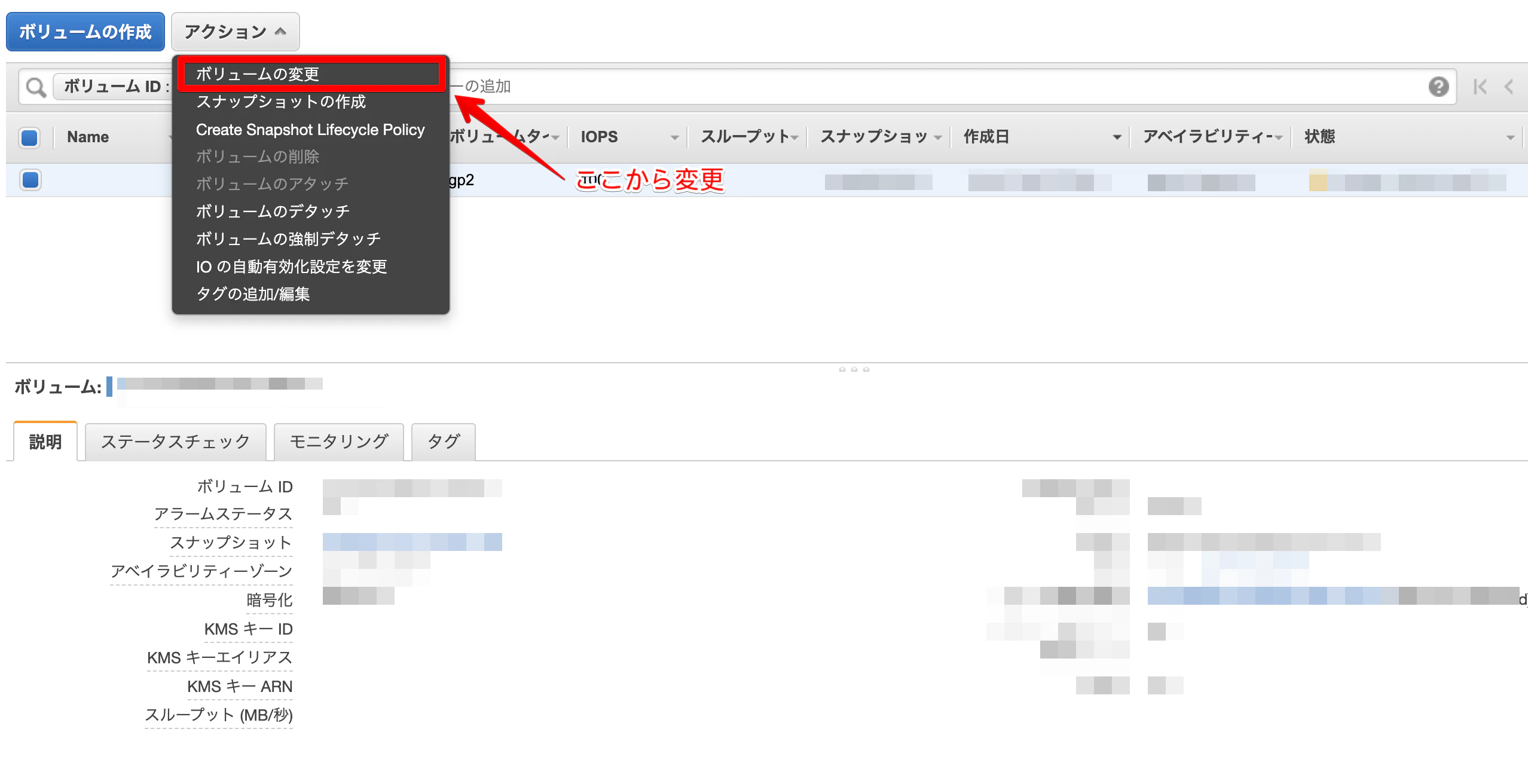Go to first page arrow icon
The height and width of the screenshot is (784, 1528).
pos(1480,87)
